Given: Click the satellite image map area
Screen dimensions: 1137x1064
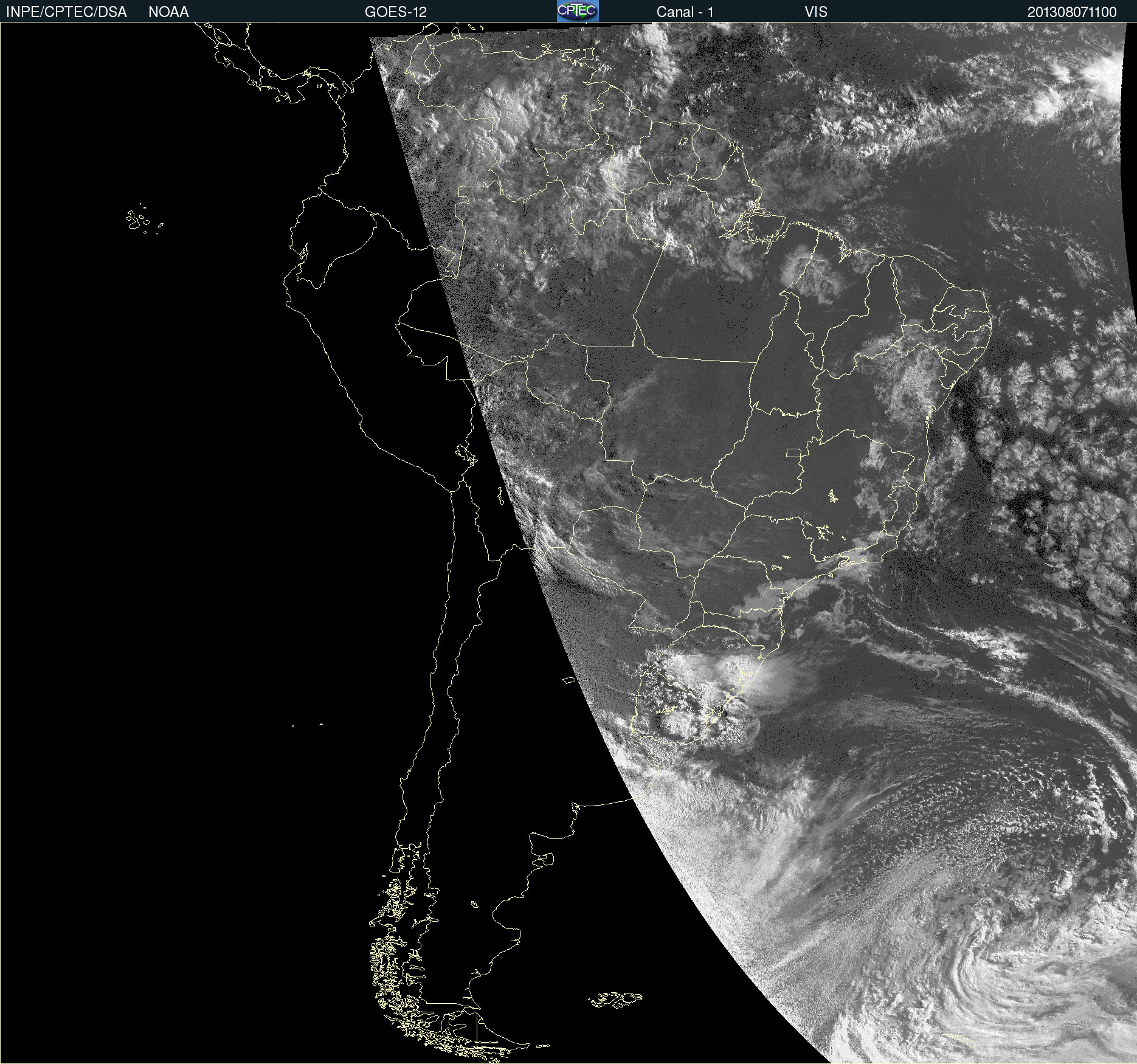Looking at the screenshot, I should click(568, 543).
